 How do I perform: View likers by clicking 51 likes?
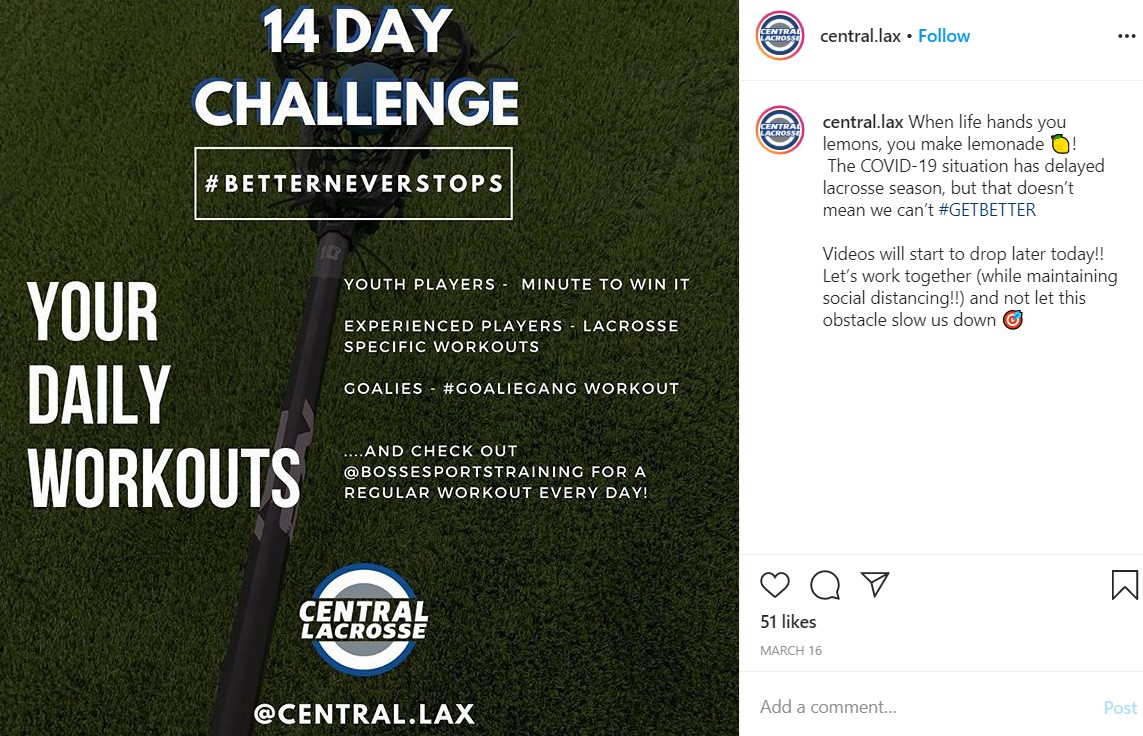pyautogui.click(x=789, y=621)
